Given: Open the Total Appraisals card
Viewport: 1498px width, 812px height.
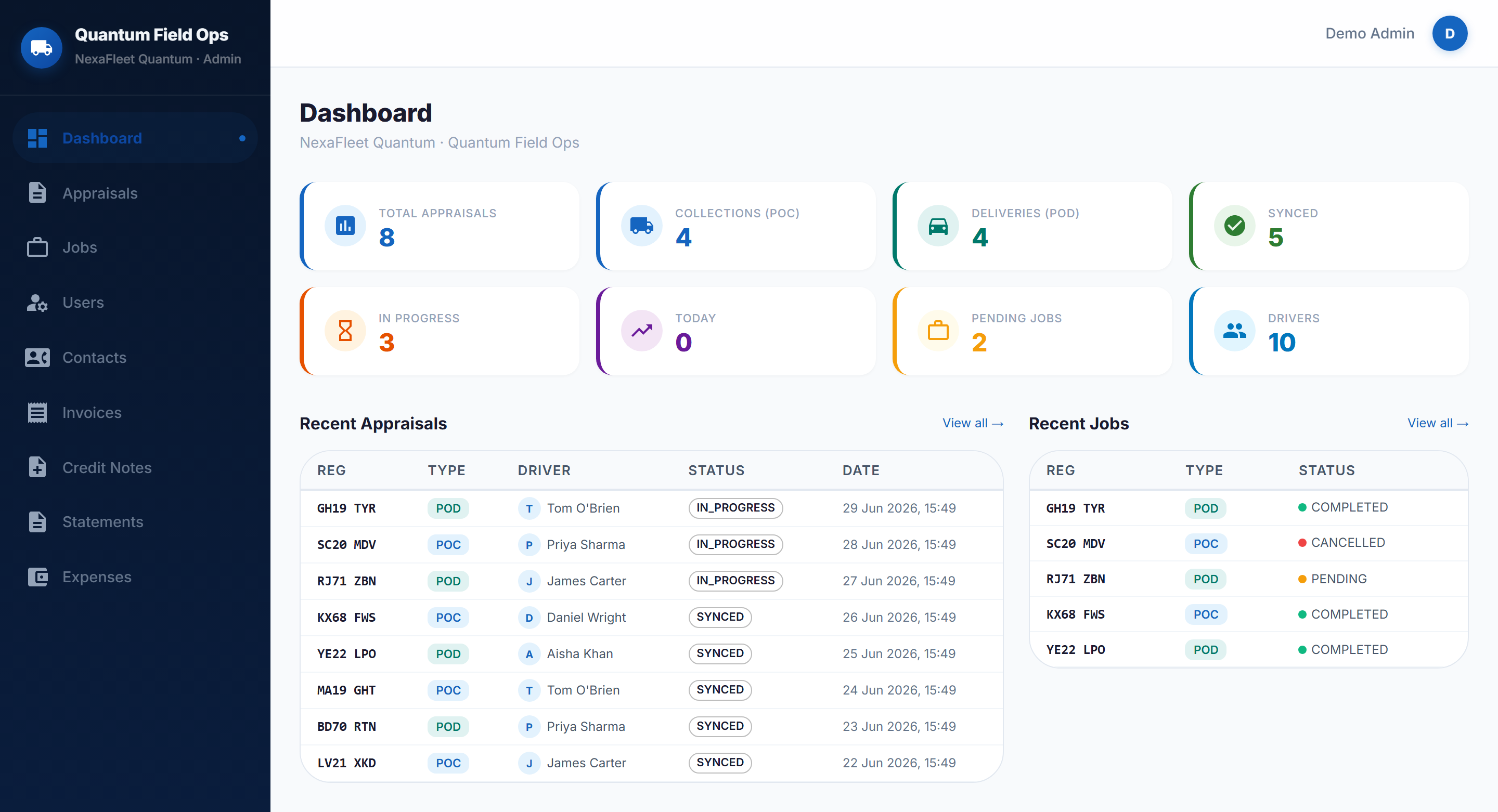Looking at the screenshot, I should [440, 226].
